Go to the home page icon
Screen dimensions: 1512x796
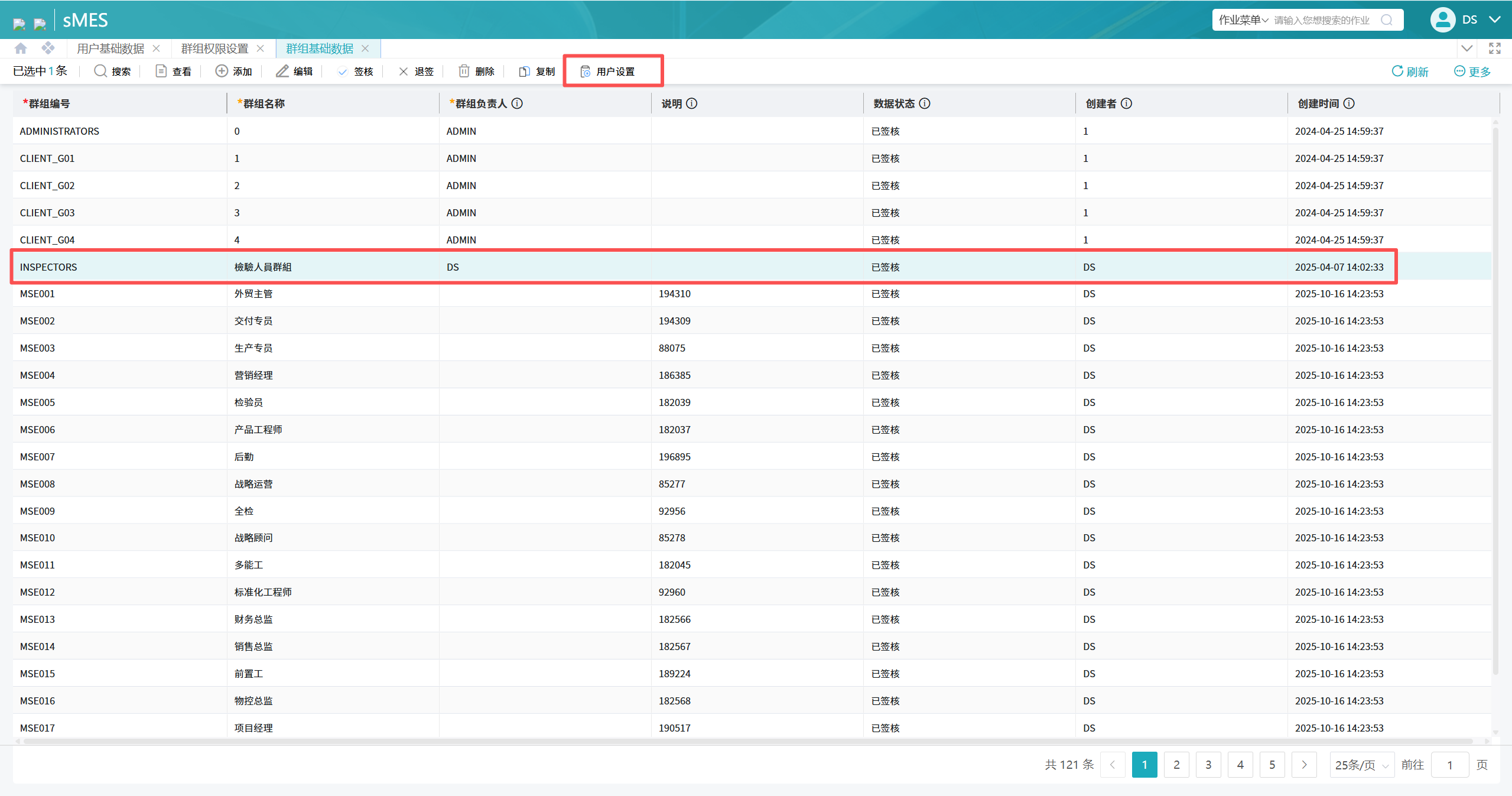pos(21,48)
